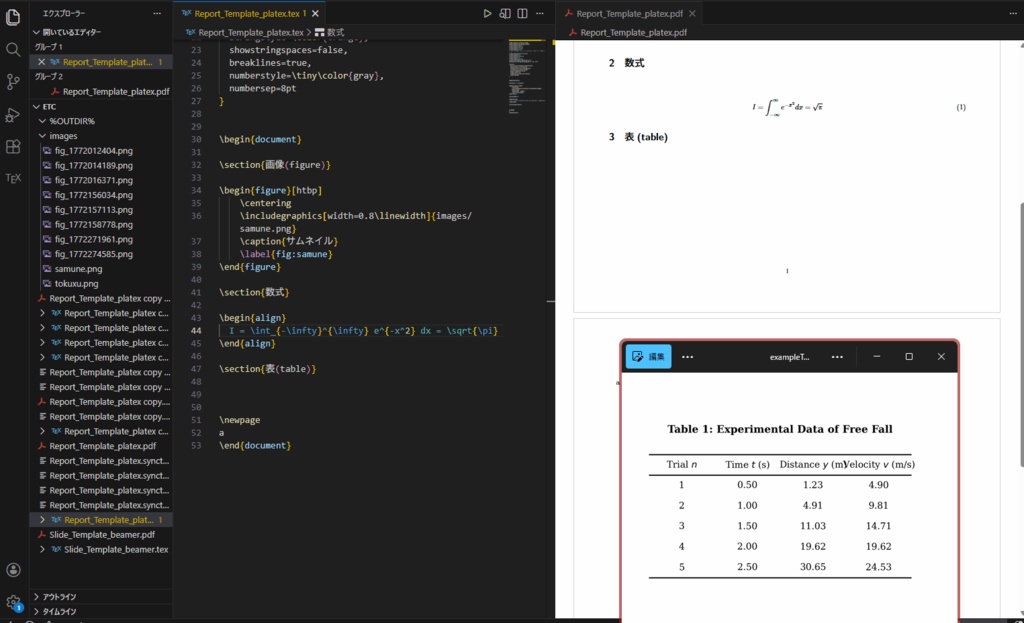Image resolution: width=1024 pixels, height=623 pixels.
Task: Open the Explorer view icon
Action: tap(13, 18)
